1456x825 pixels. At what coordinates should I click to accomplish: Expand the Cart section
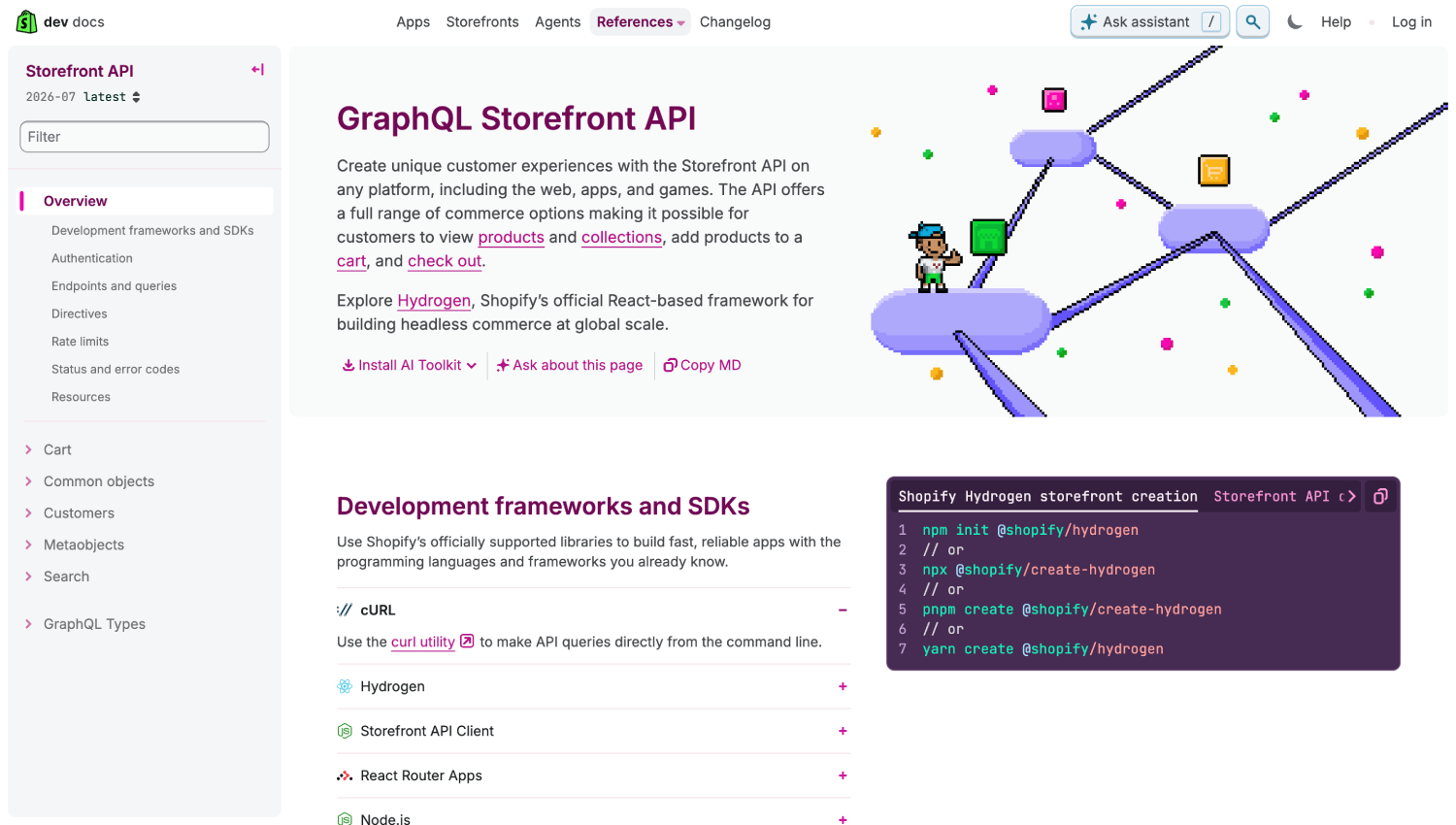pyautogui.click(x=28, y=449)
